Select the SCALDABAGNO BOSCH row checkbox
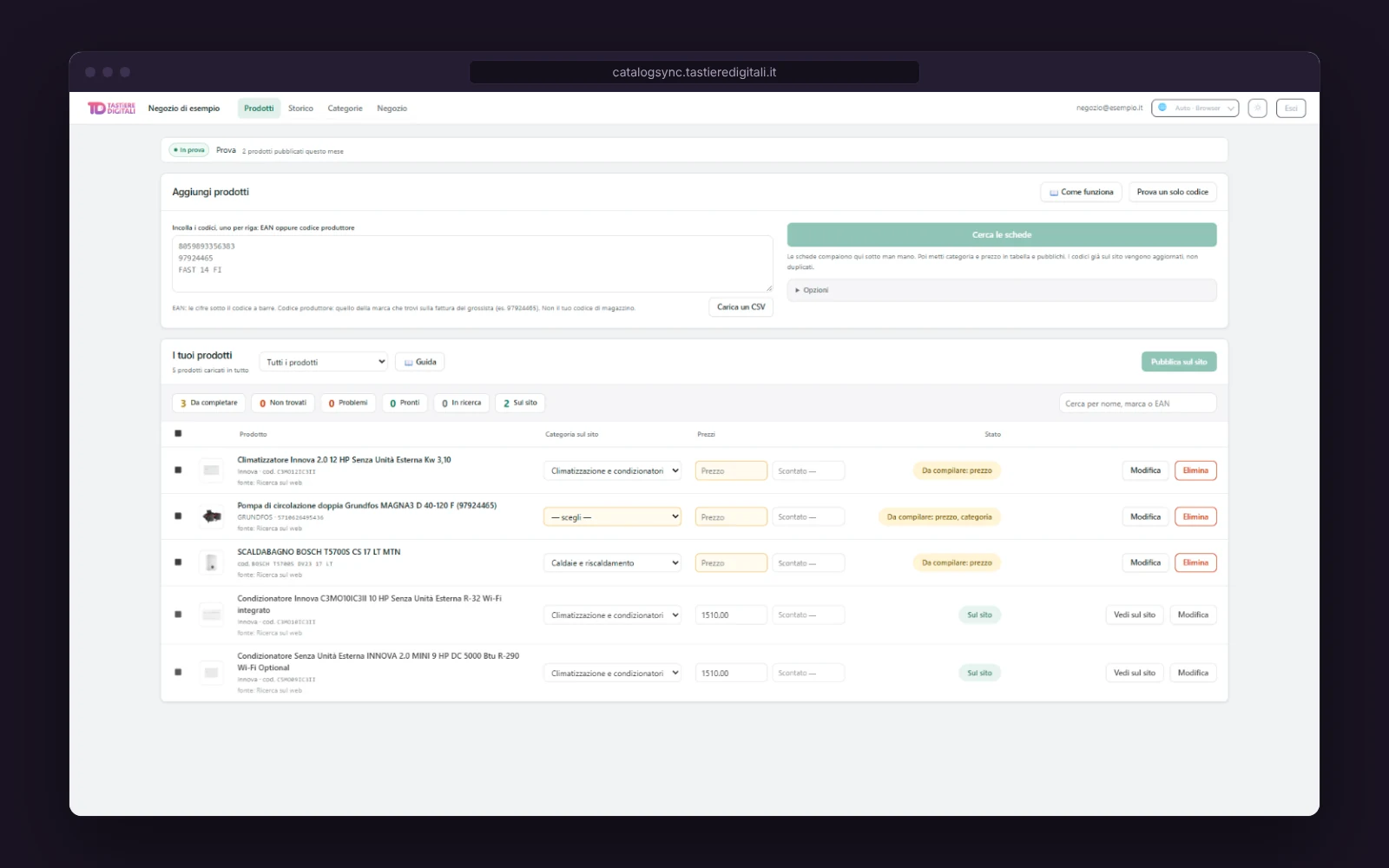The height and width of the screenshot is (868, 1389). coord(178,562)
